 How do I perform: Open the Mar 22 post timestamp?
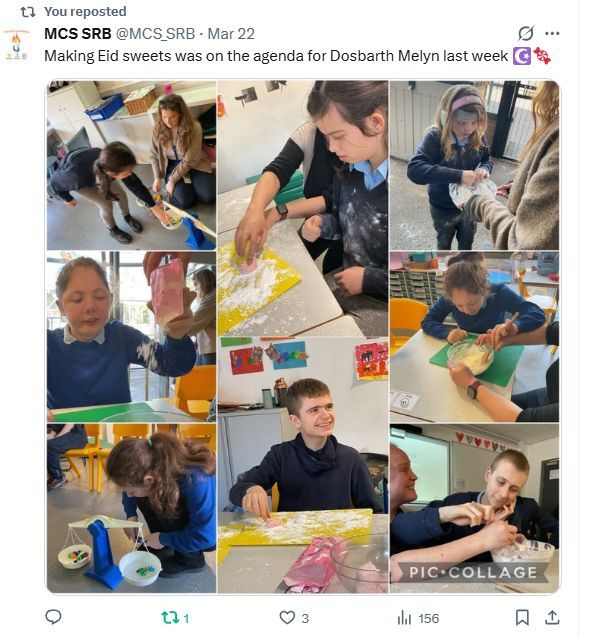(x=231, y=34)
